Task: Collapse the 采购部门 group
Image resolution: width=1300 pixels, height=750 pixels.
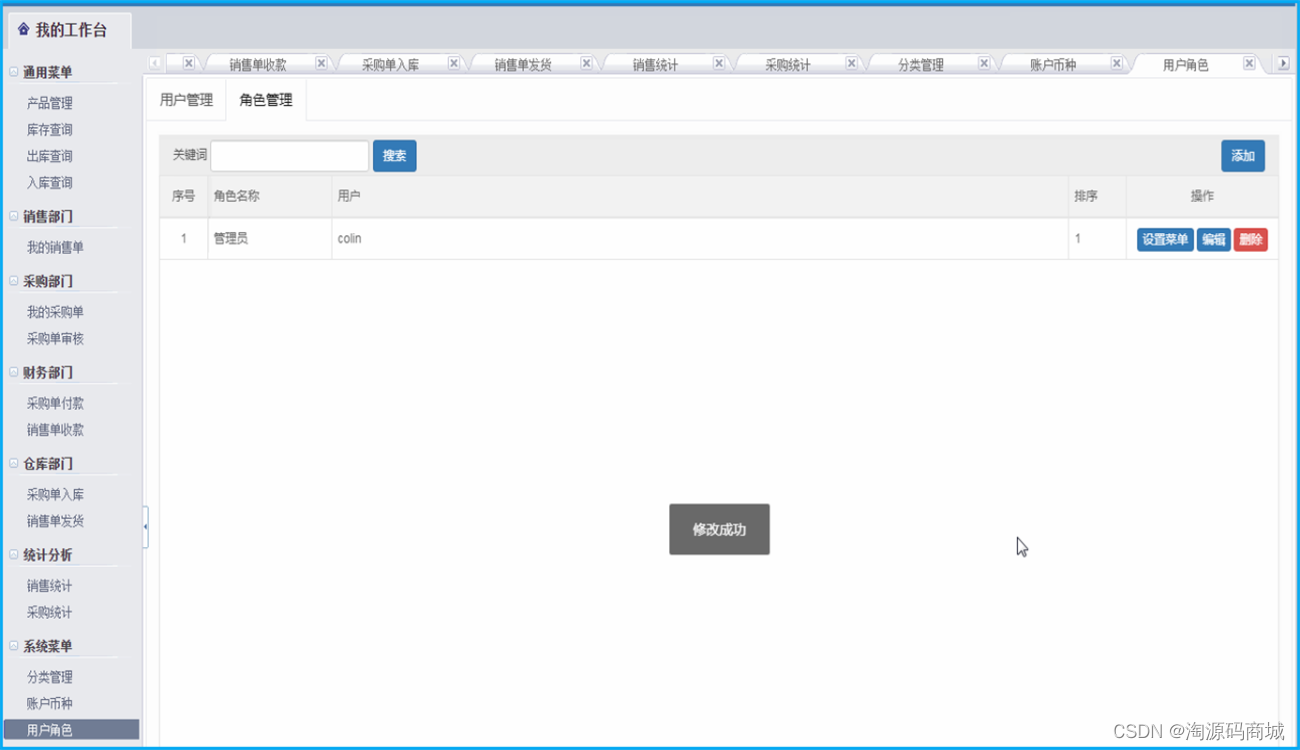Action: (x=14, y=281)
